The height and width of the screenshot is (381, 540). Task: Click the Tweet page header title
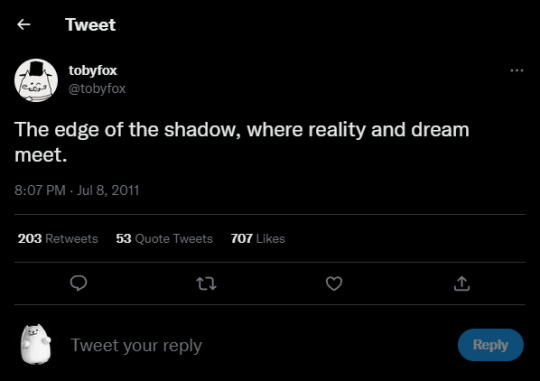[91, 25]
